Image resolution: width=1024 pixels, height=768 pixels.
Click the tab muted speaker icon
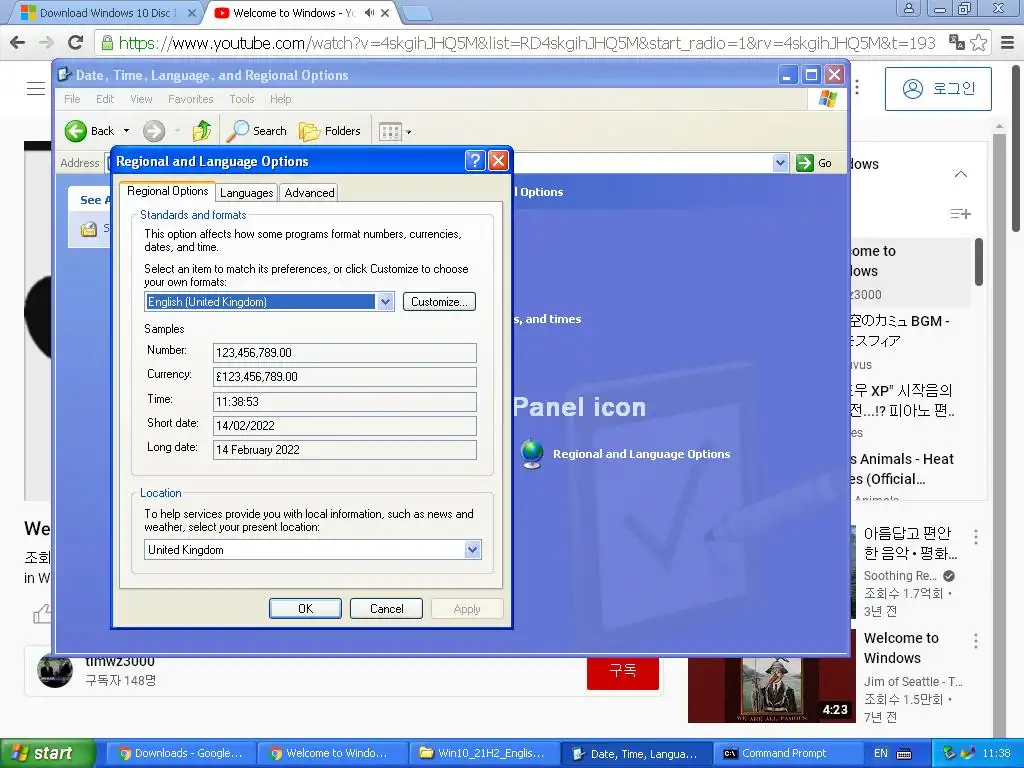click(369, 12)
